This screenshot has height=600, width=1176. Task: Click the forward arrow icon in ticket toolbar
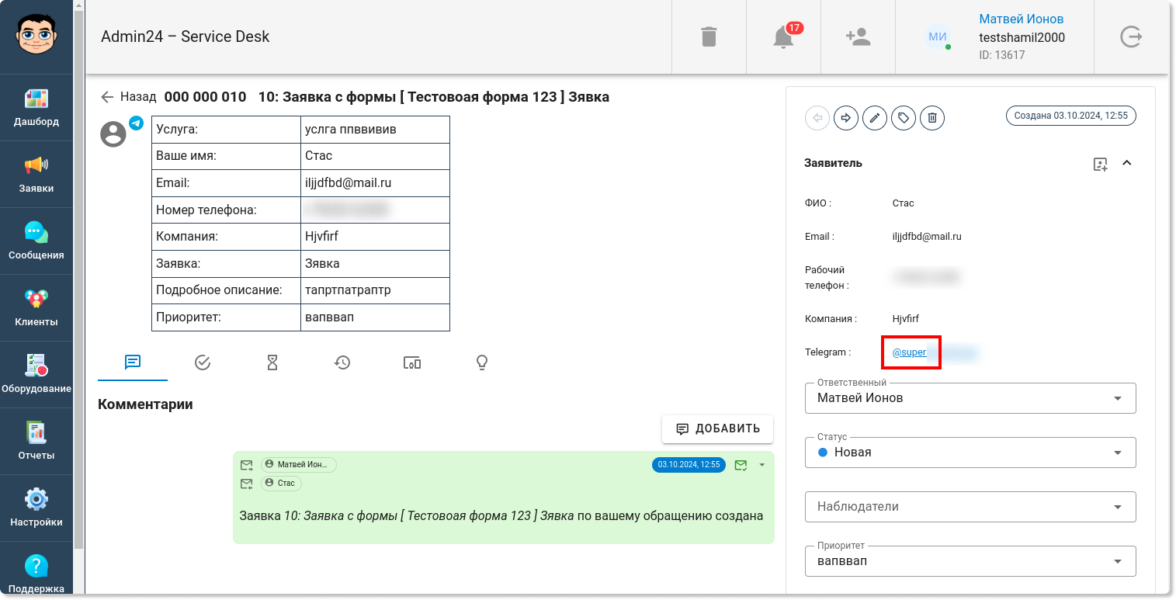click(x=846, y=118)
